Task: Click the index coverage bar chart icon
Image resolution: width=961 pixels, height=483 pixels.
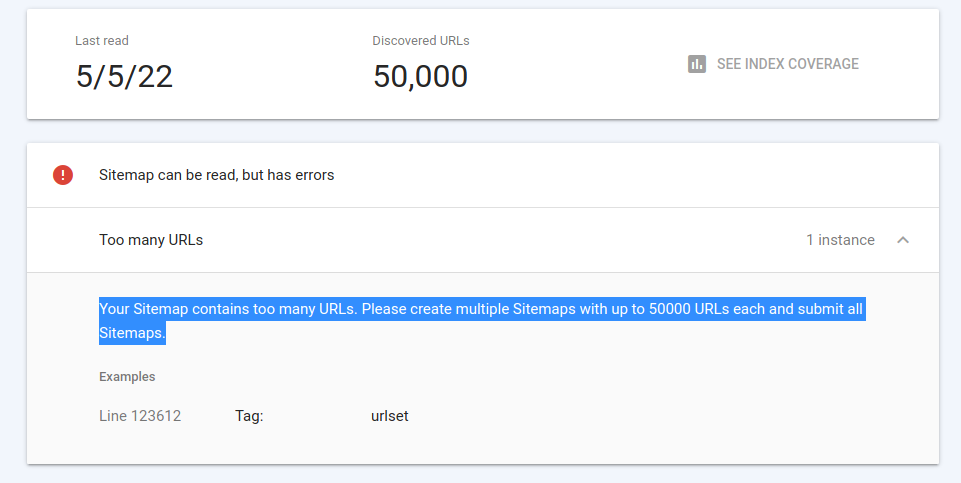Action: coord(697,64)
